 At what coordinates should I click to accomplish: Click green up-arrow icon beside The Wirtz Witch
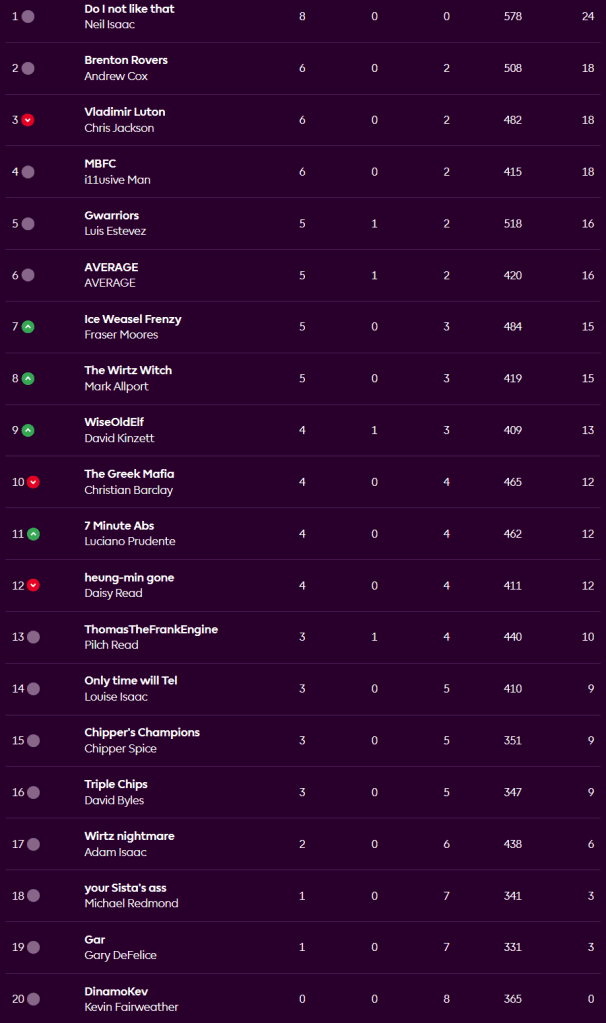(28, 379)
